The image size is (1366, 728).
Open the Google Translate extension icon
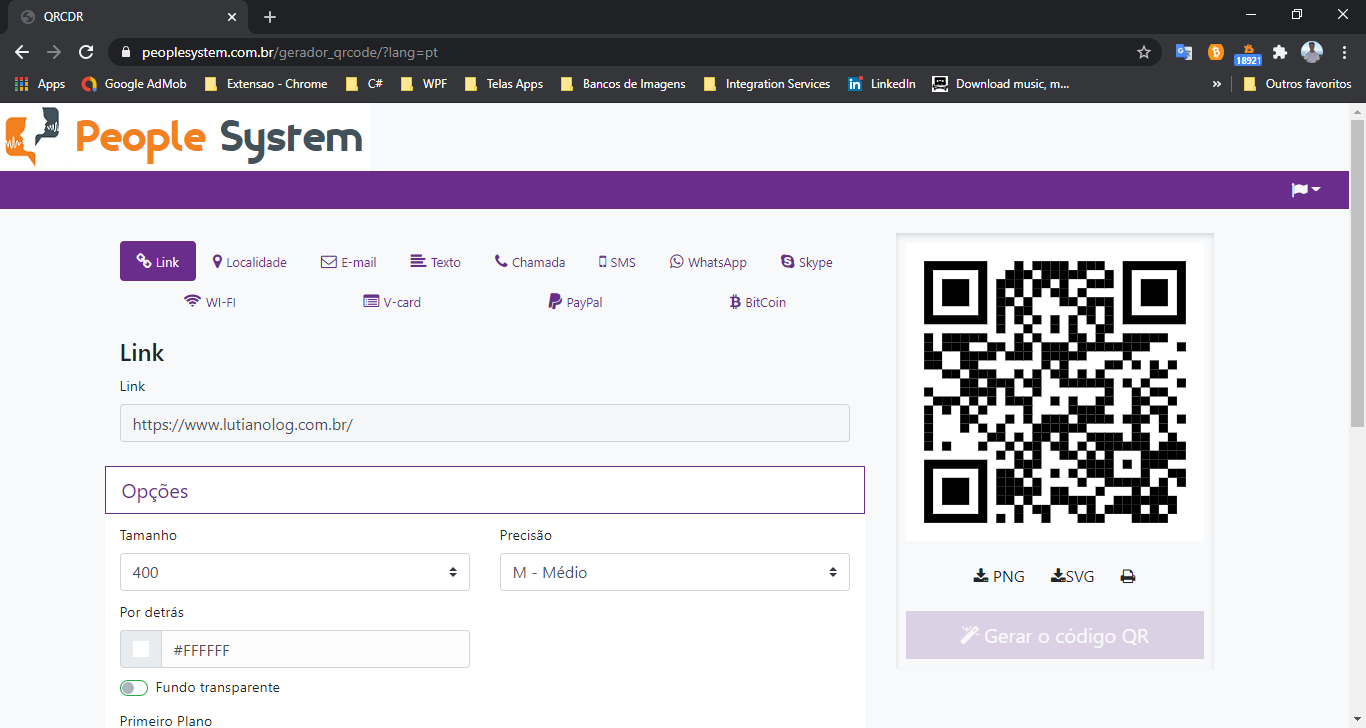click(x=1183, y=52)
